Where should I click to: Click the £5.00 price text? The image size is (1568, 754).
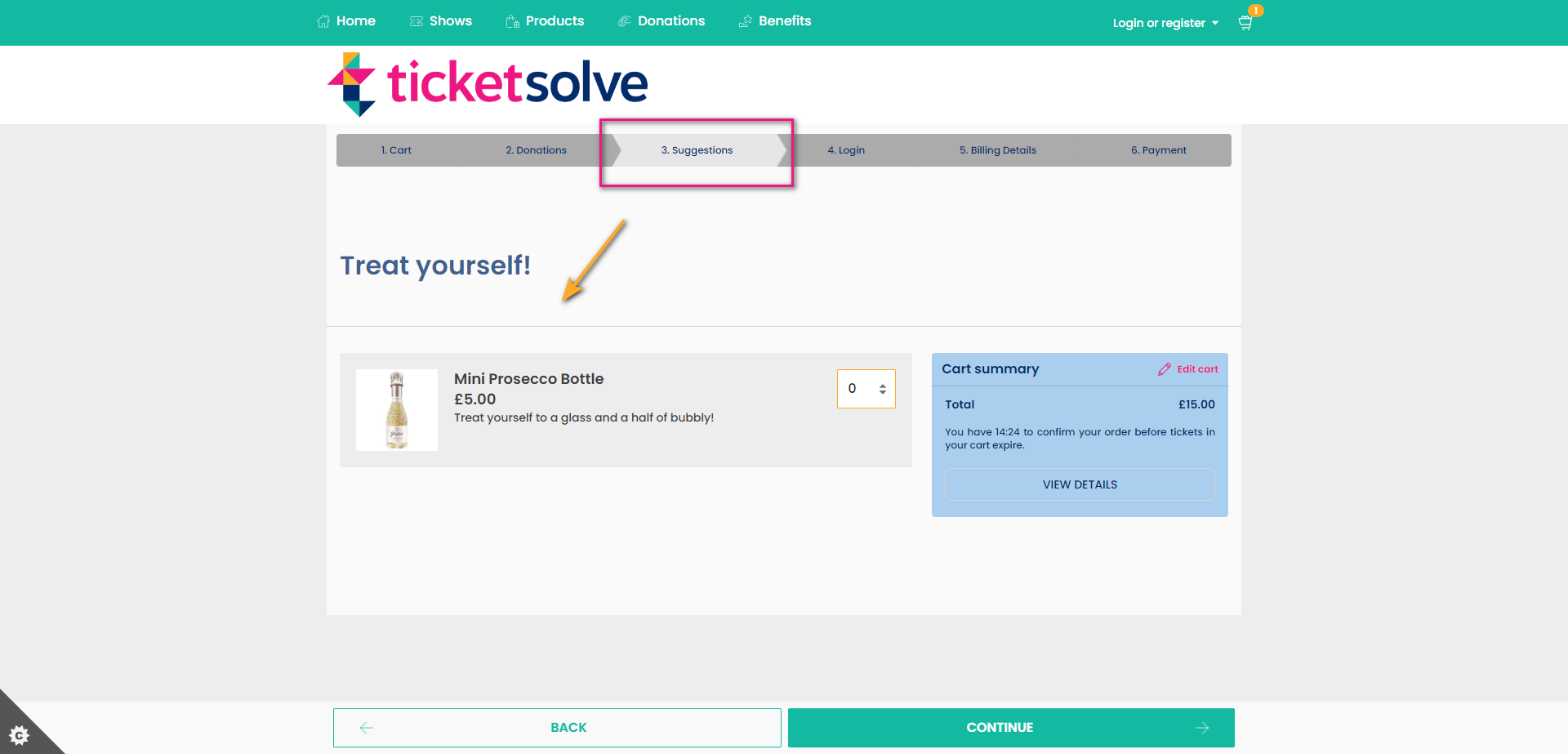(474, 399)
